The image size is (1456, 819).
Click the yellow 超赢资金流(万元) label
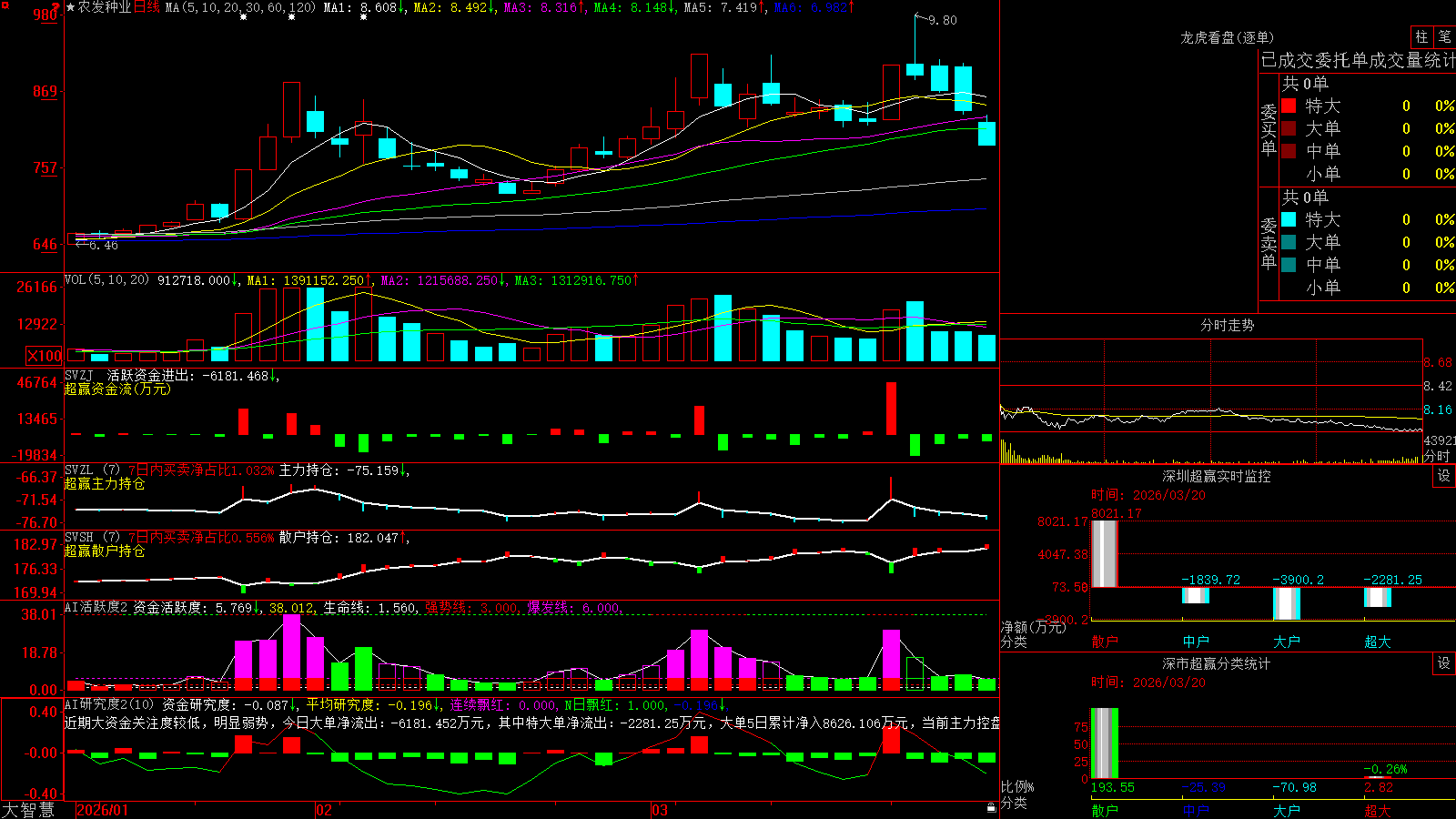click(x=117, y=389)
